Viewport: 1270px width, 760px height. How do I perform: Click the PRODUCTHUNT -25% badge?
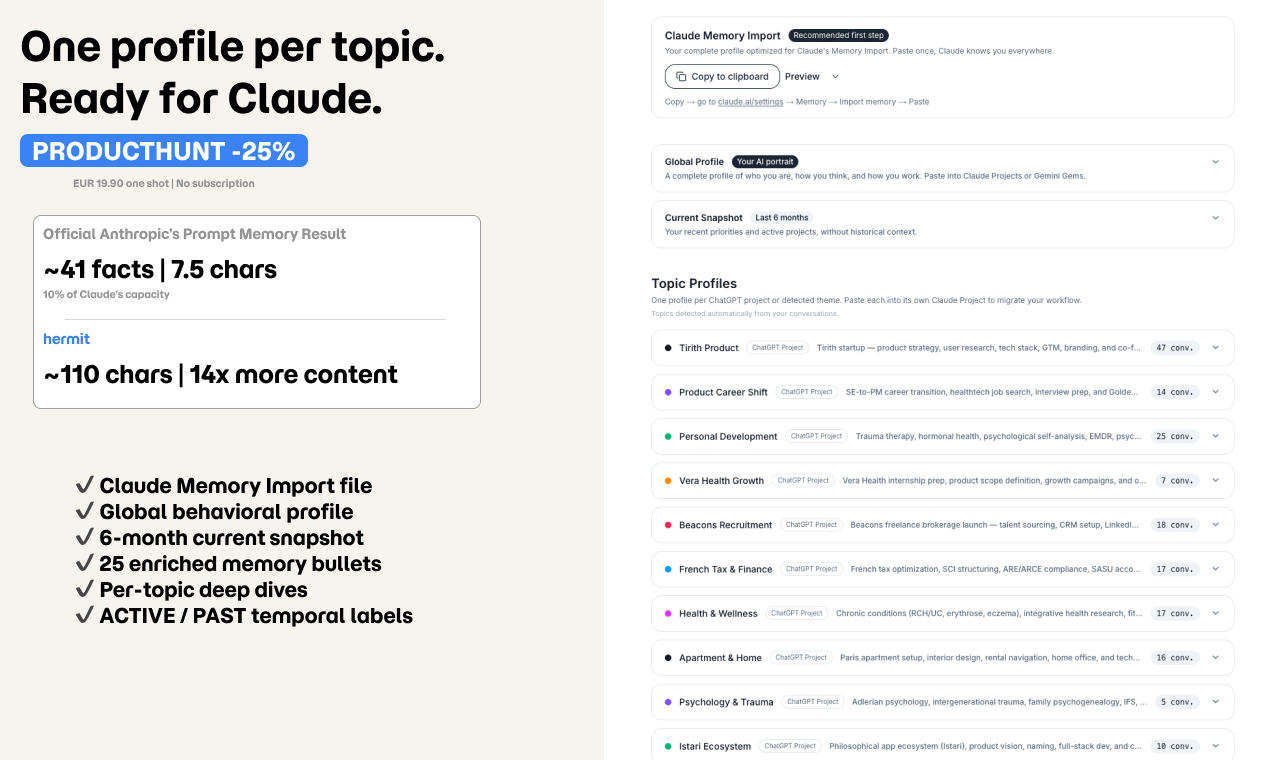tap(163, 150)
